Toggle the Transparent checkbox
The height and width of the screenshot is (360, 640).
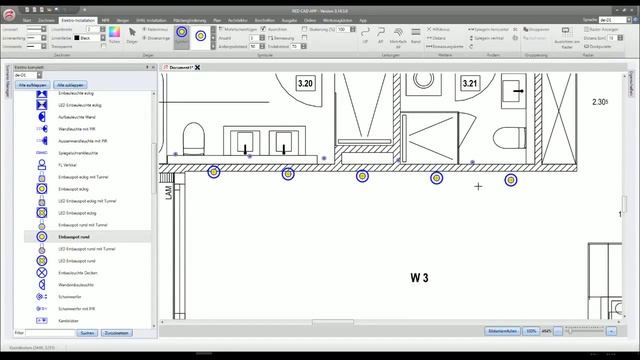tap(103, 47)
